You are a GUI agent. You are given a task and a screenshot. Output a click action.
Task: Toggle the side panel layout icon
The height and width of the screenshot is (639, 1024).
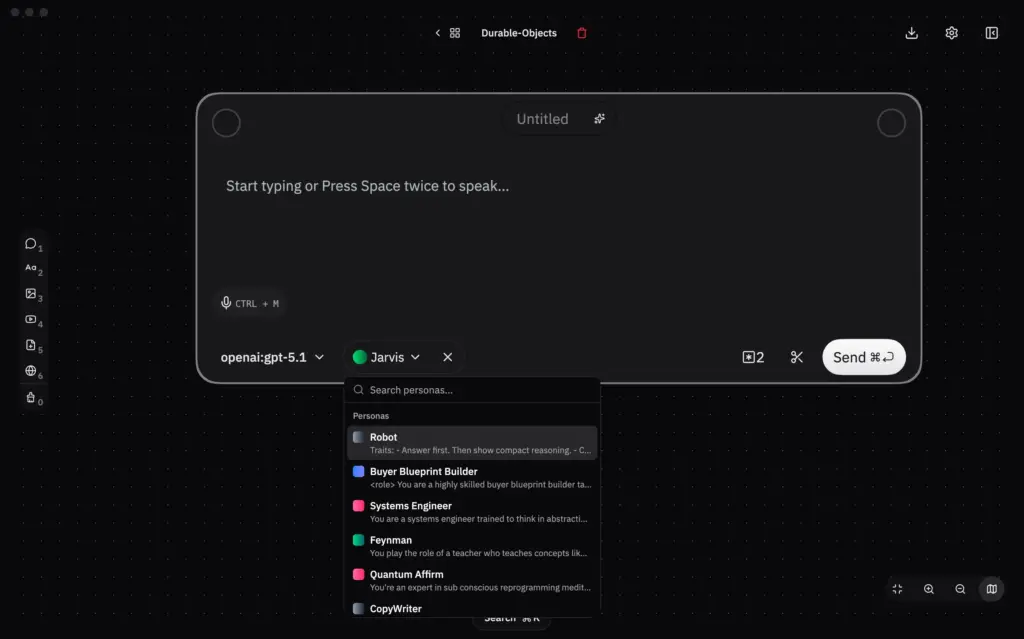[991, 33]
